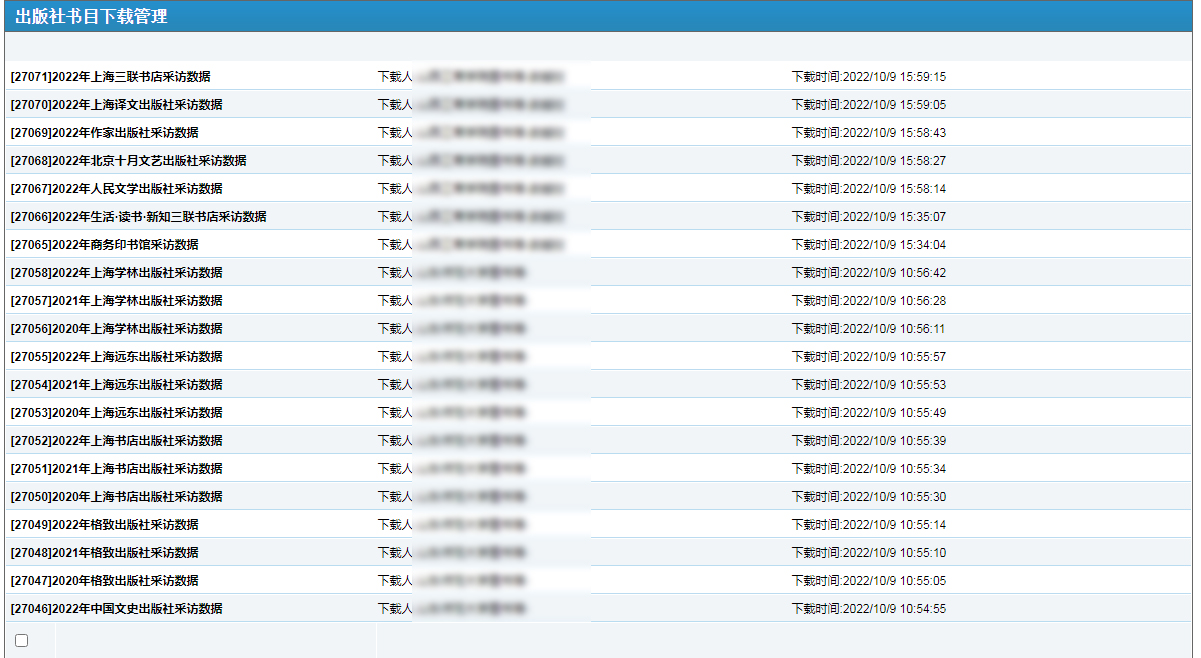Choose 2022年上海远东出版社采访数据 entry

pyautogui.click(x=116, y=357)
